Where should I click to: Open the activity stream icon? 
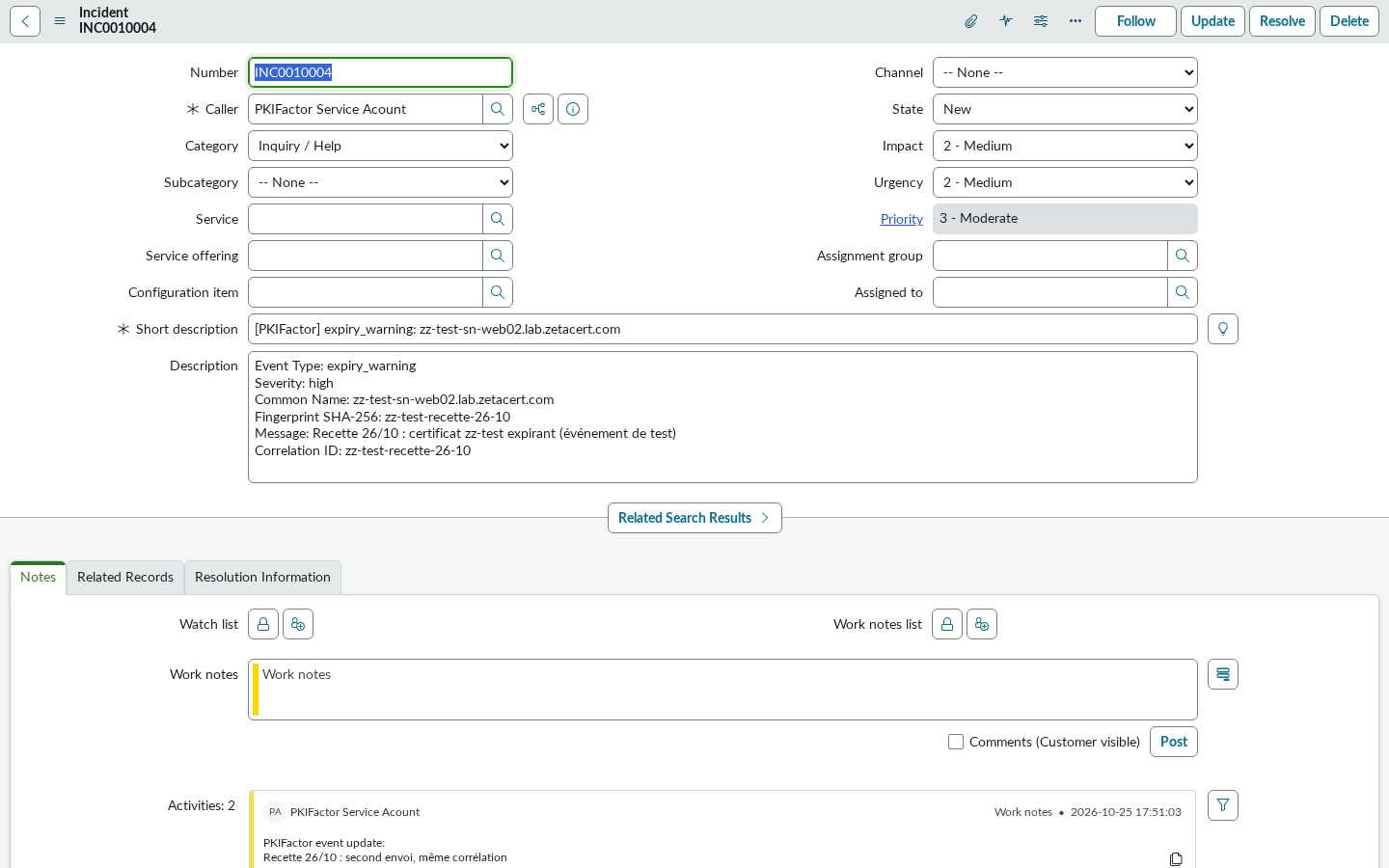click(1006, 21)
